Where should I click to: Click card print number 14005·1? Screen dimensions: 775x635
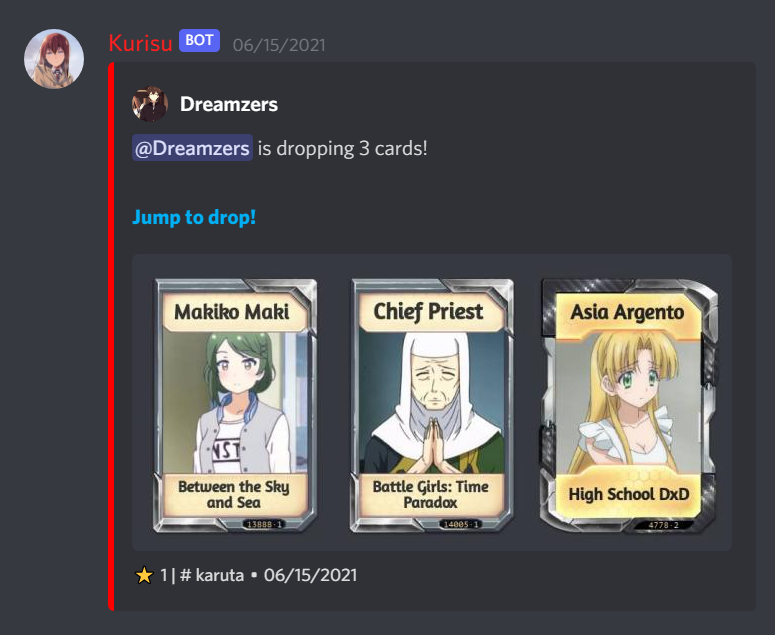pyautogui.click(x=461, y=524)
